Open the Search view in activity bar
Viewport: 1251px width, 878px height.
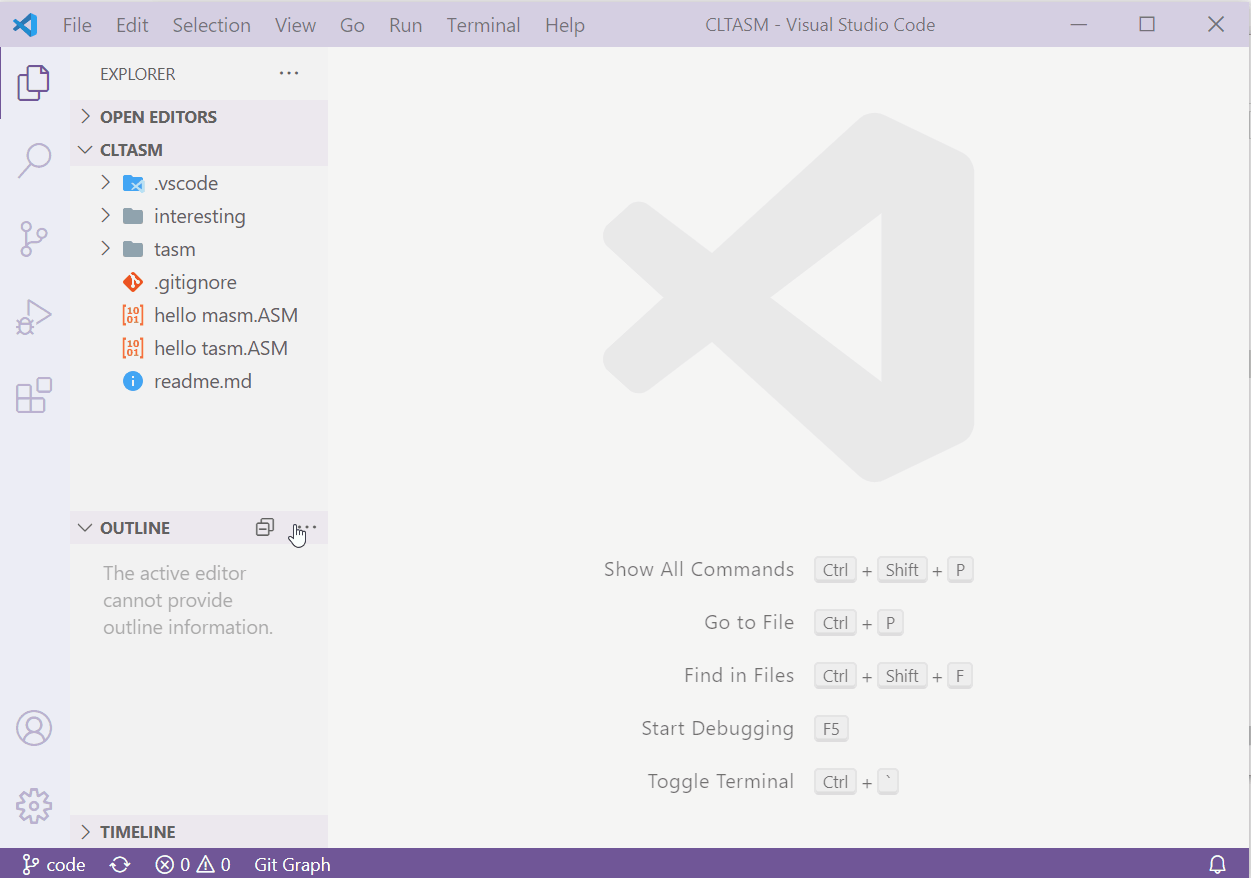click(x=34, y=161)
